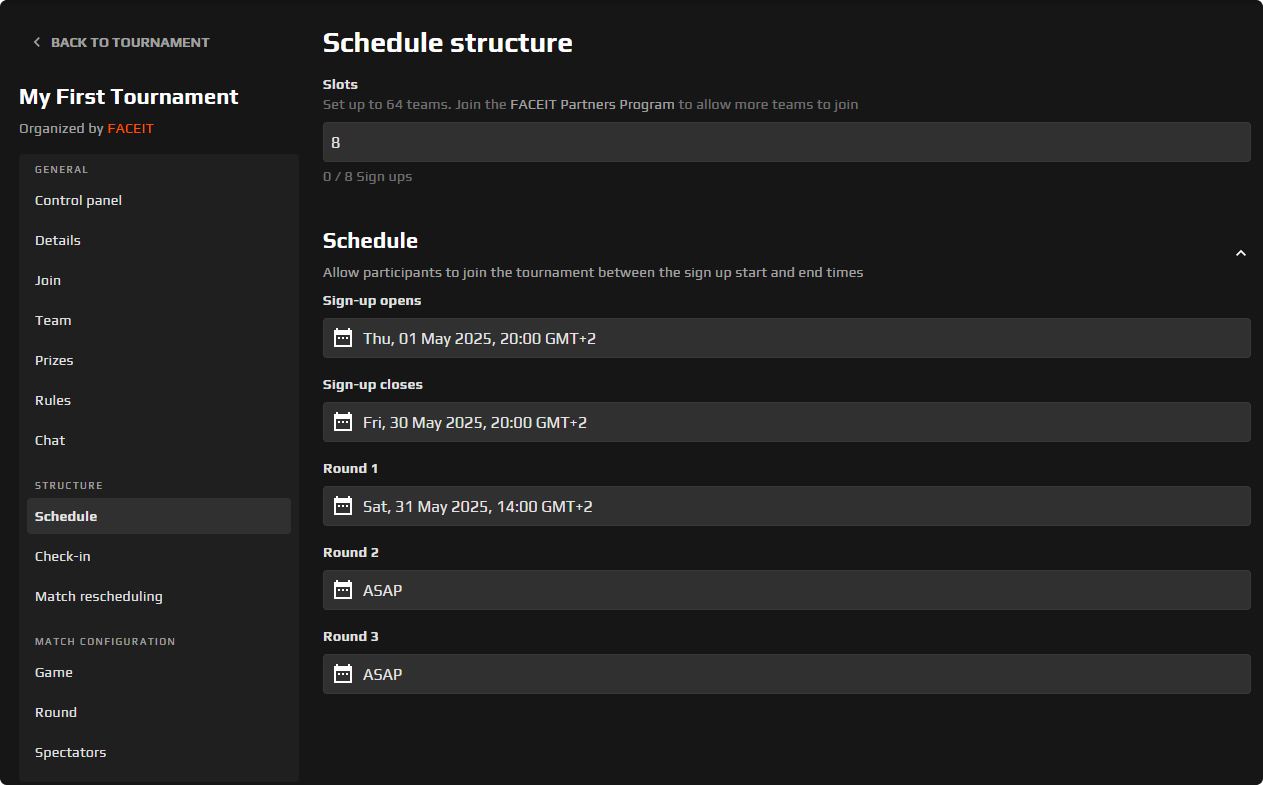
Task: Click the Back to Tournament link
Action: 130,42
